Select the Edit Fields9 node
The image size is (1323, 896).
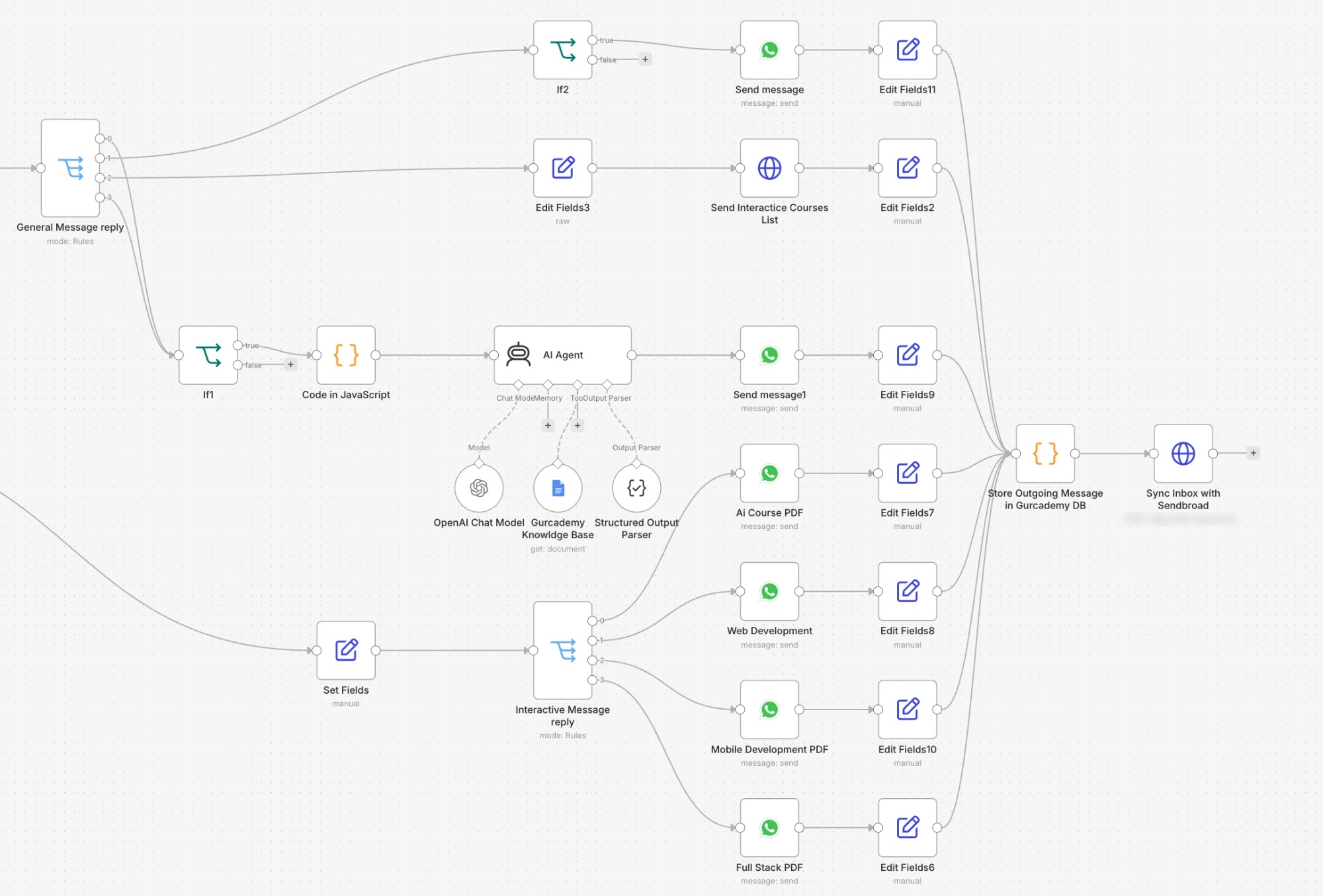click(908, 355)
